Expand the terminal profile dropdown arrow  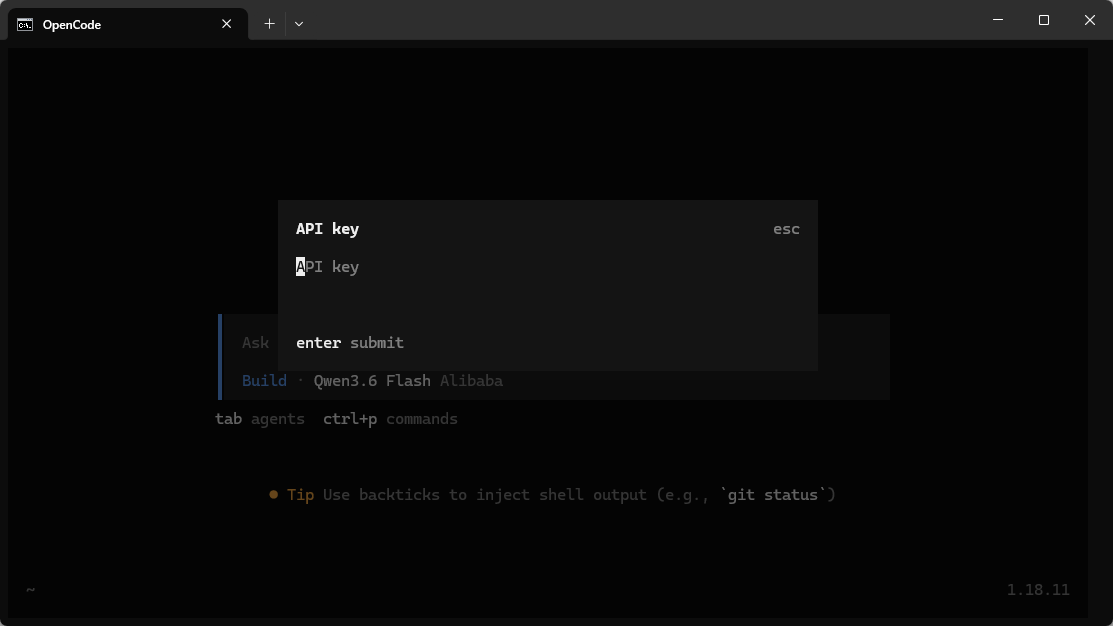click(x=299, y=24)
